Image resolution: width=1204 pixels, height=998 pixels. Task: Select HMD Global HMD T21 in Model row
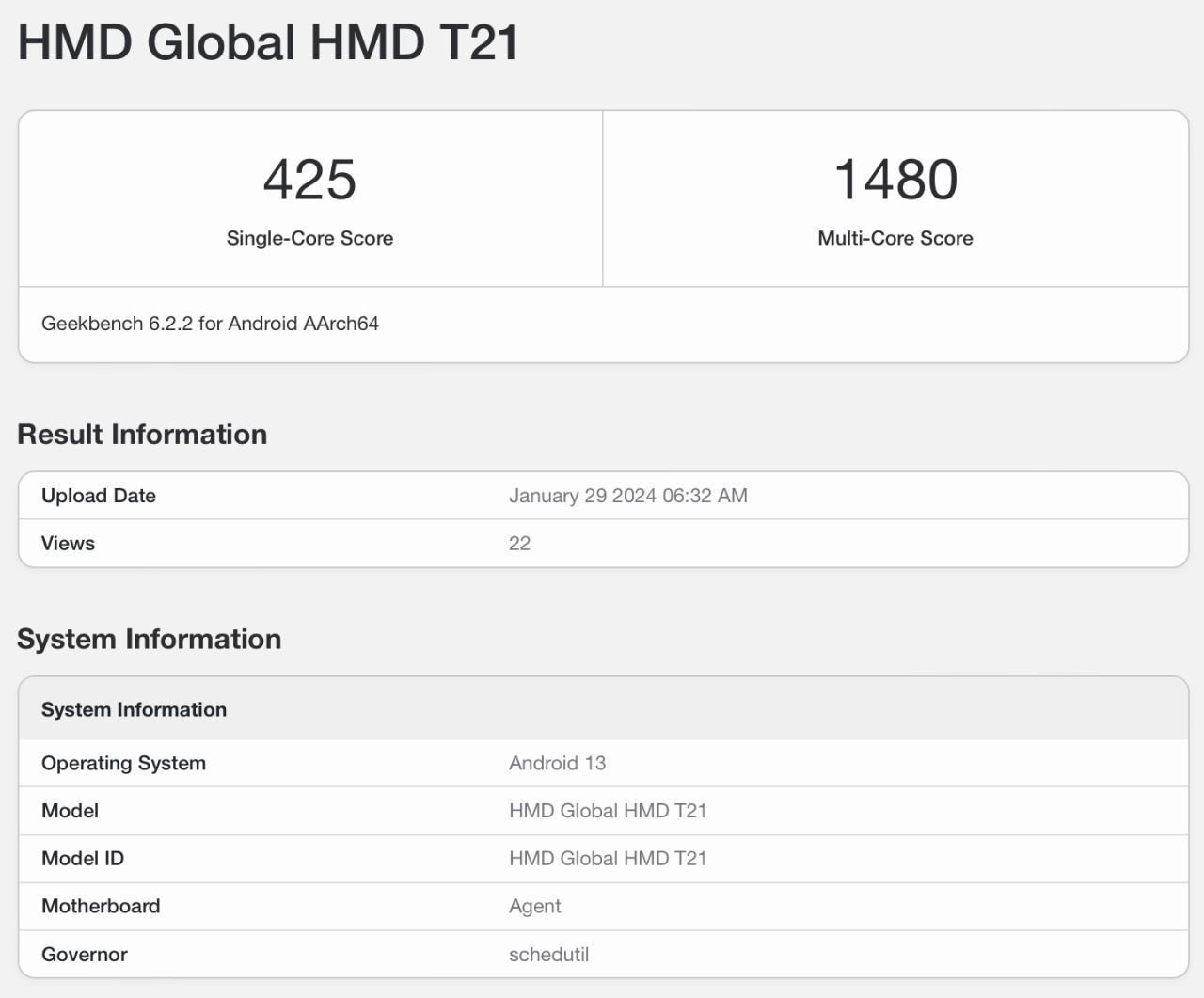click(x=608, y=811)
